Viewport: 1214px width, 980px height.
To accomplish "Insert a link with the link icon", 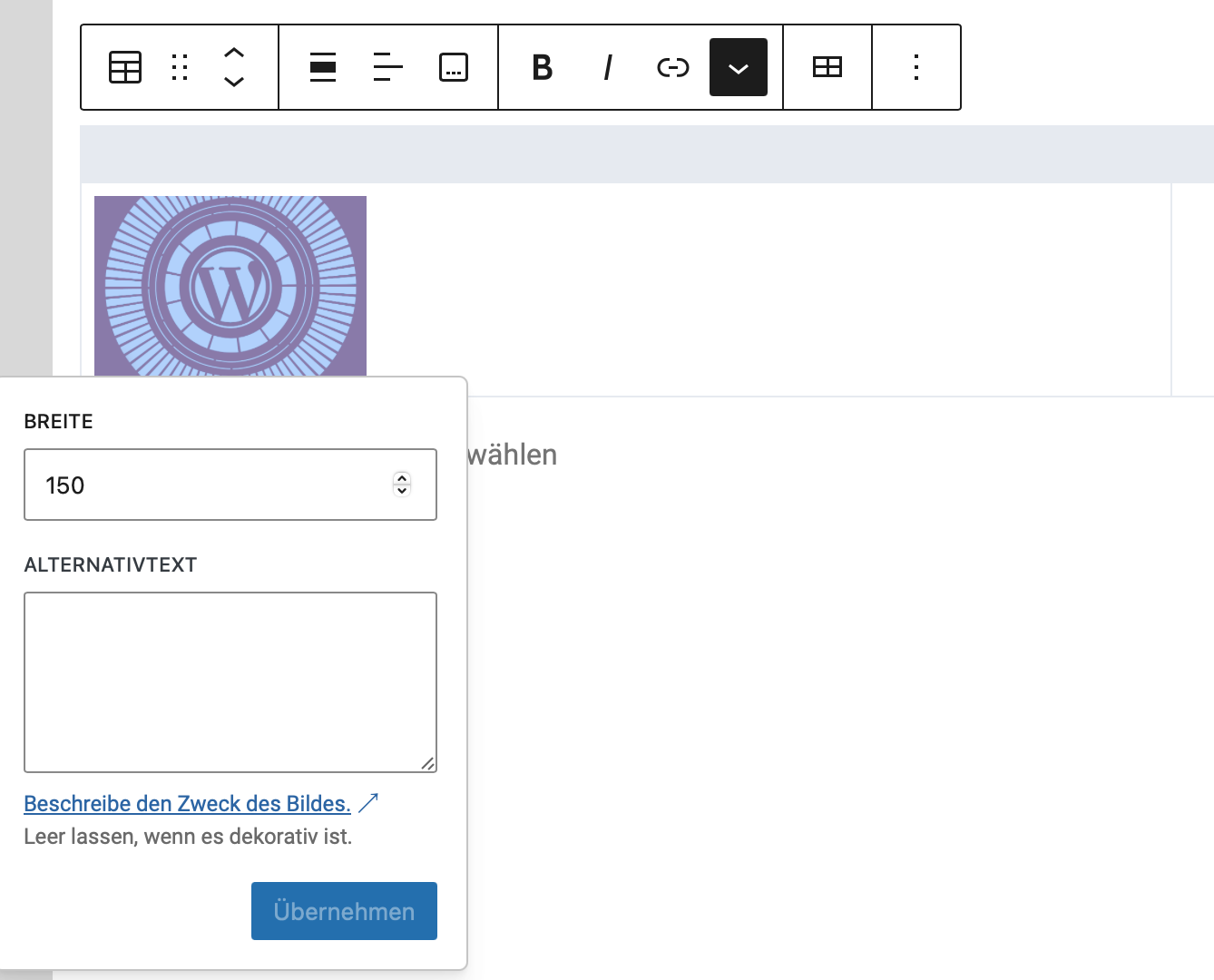I will pyautogui.click(x=673, y=67).
